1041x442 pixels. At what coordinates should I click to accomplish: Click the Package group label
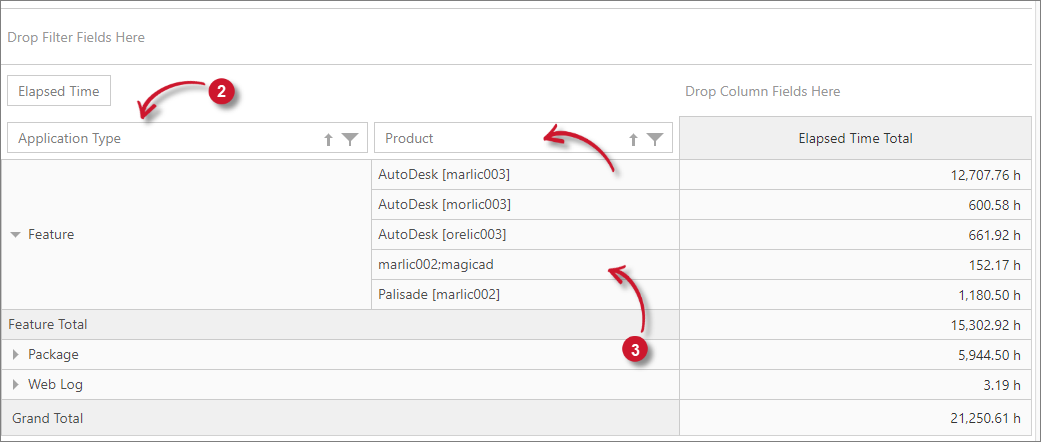[53, 354]
